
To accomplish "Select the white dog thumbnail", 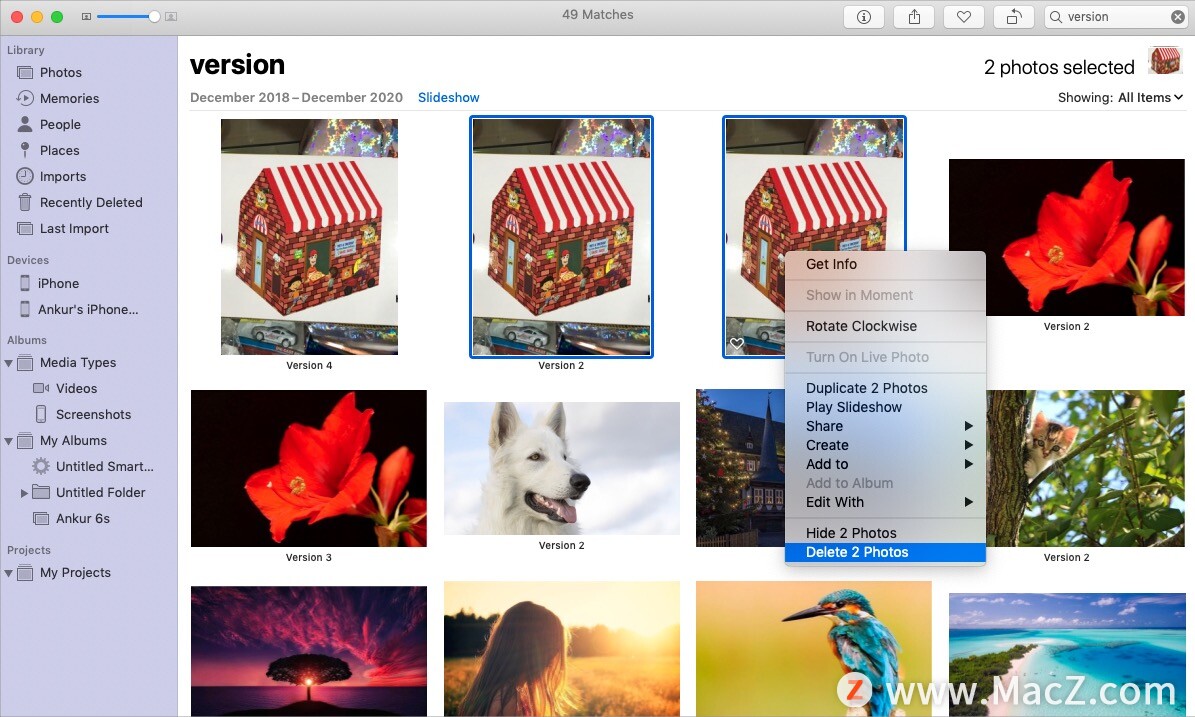I will 562,468.
